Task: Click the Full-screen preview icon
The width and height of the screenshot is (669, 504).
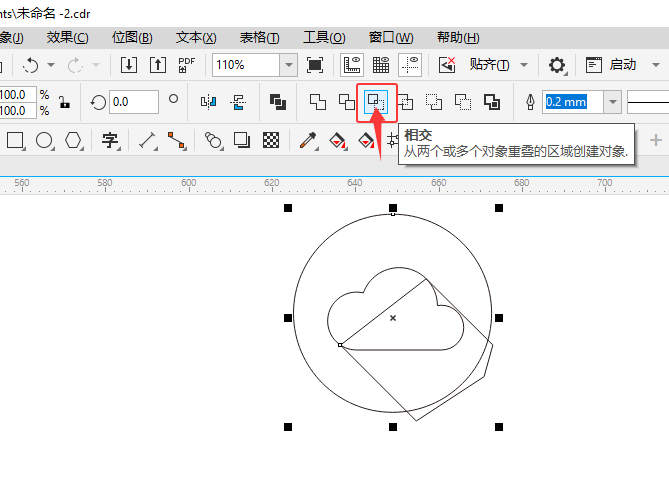Action: coord(315,65)
